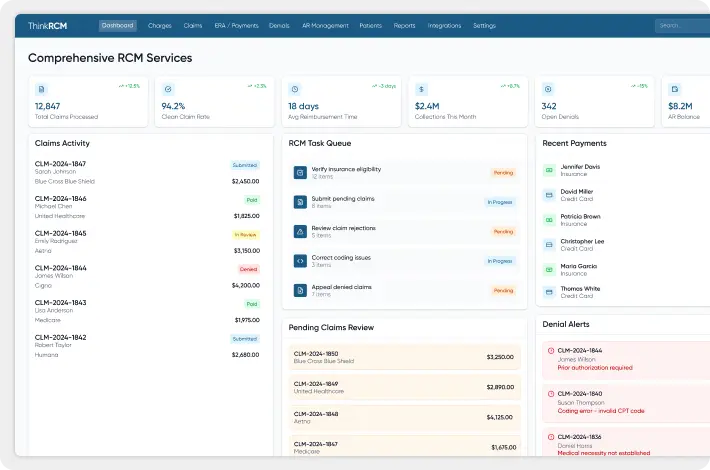Go to the Claims section

tap(193, 26)
